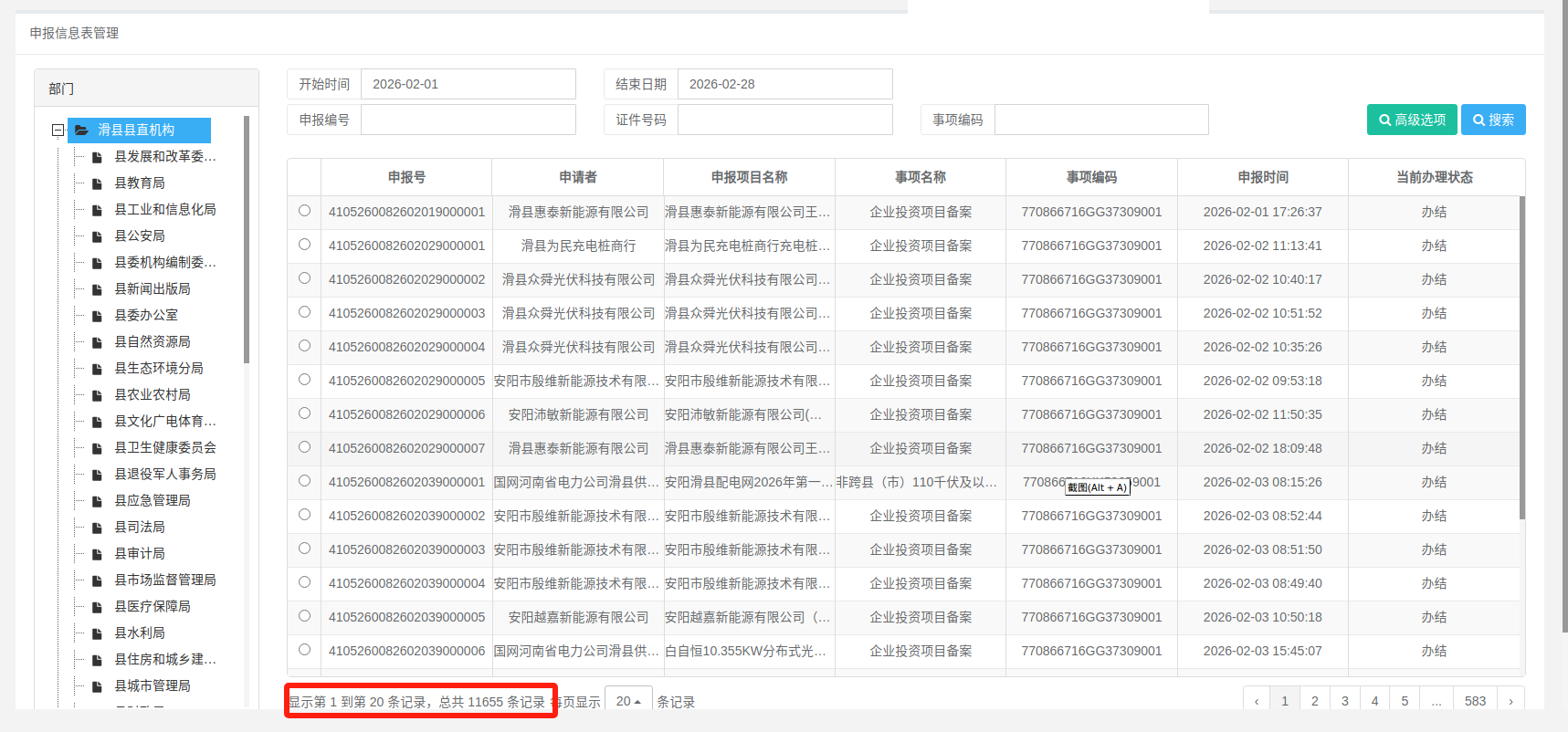Screen dimensions: 1568x732
Task: Go to page 2 of results
Action: [1314, 701]
